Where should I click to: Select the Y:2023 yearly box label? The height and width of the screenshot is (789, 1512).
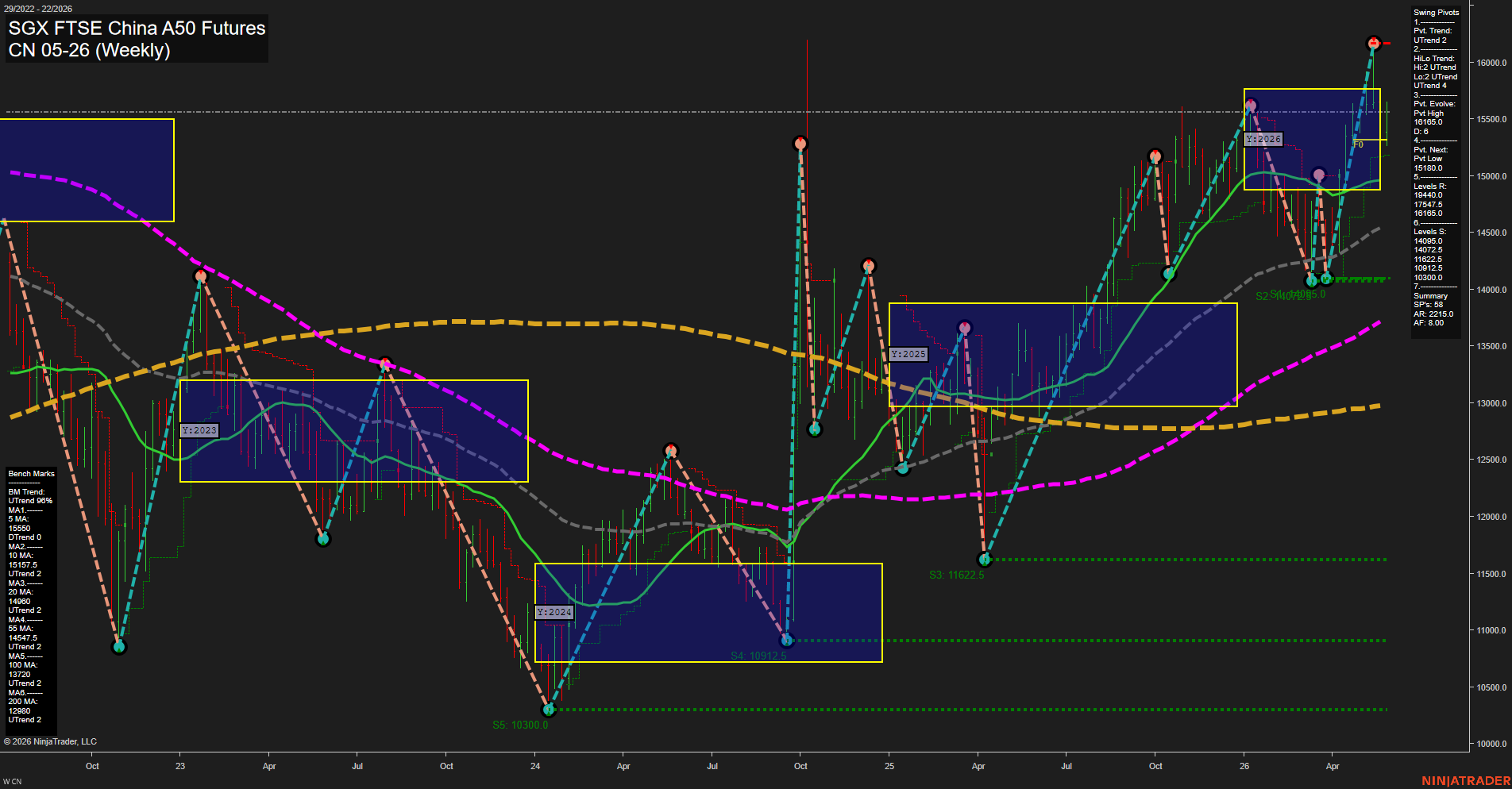tap(199, 430)
